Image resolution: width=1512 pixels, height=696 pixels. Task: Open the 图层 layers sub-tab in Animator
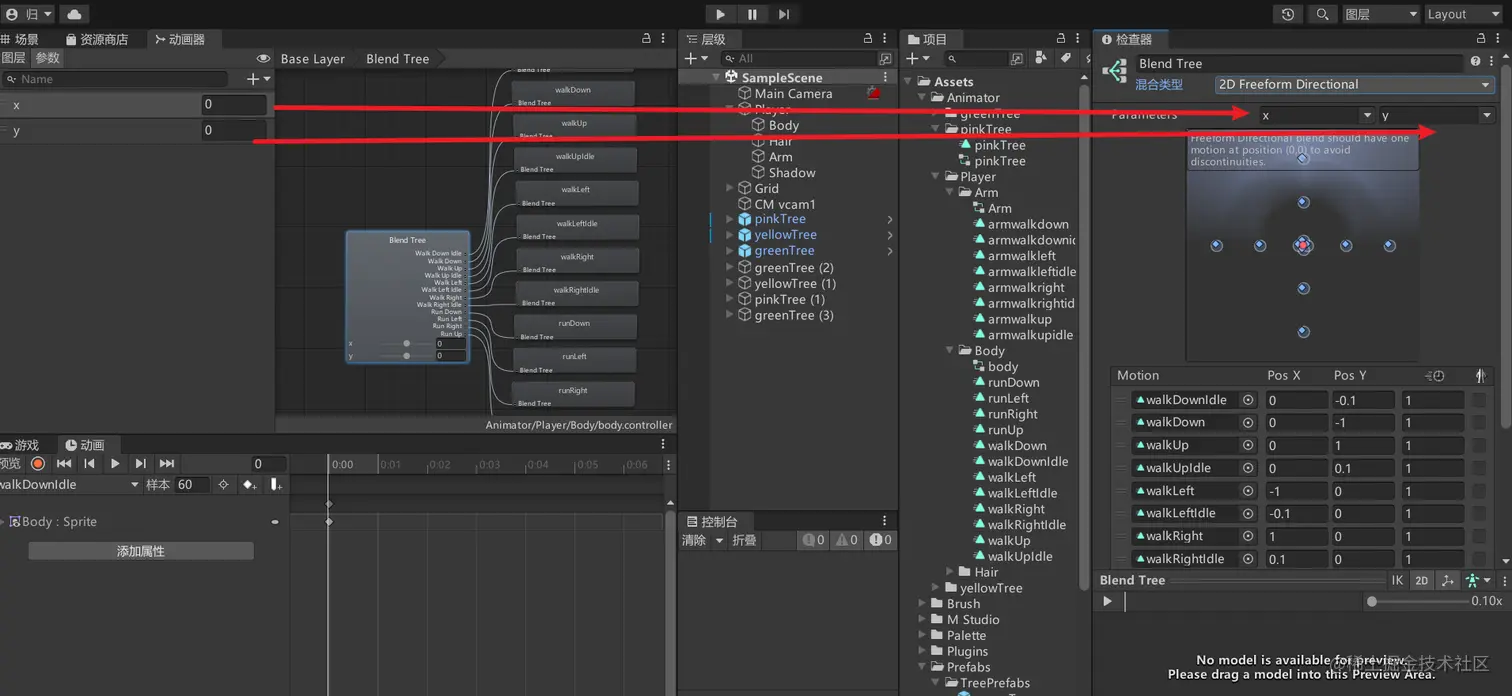click(14, 58)
